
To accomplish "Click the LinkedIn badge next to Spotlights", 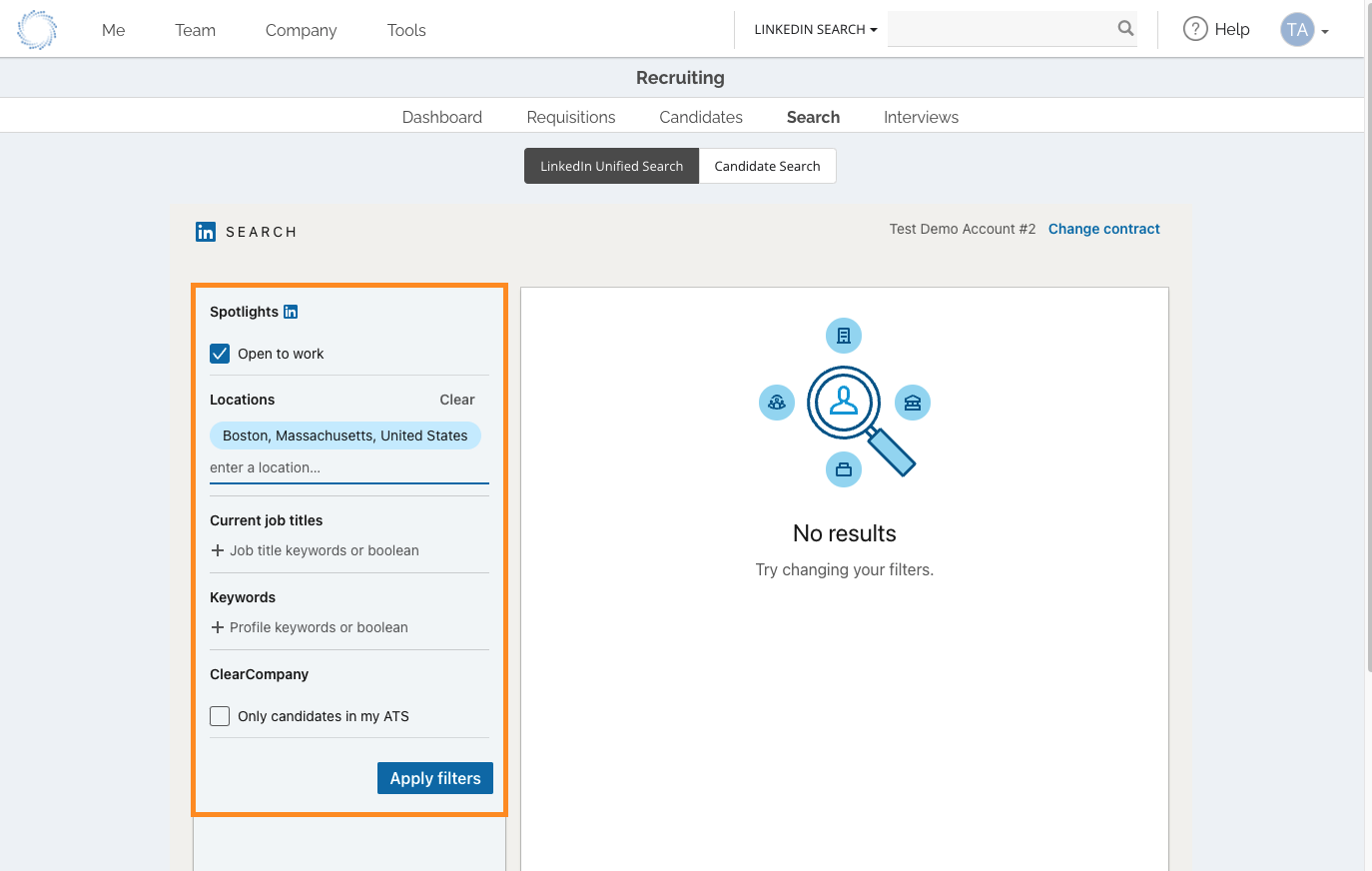I will click(x=291, y=312).
